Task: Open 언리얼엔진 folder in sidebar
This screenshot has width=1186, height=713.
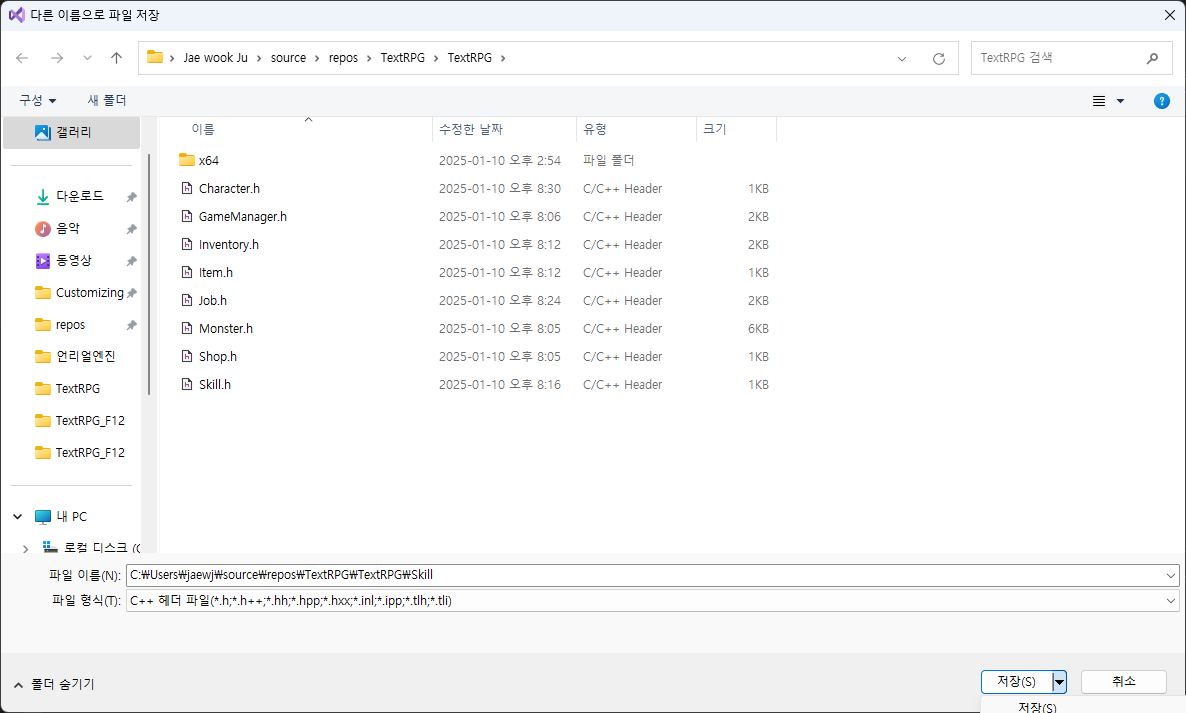Action: [85, 356]
